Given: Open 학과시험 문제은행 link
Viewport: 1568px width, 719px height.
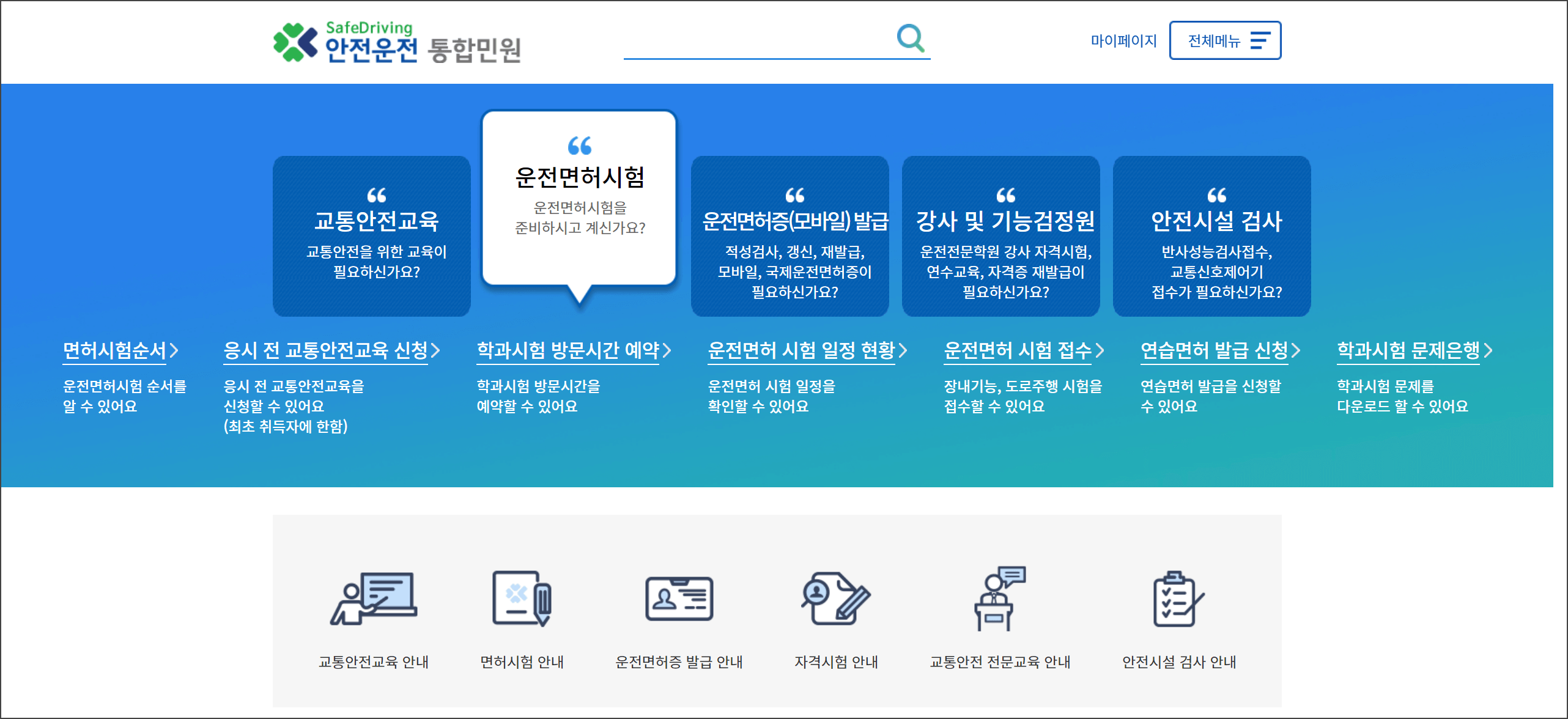Looking at the screenshot, I should coord(1408,350).
